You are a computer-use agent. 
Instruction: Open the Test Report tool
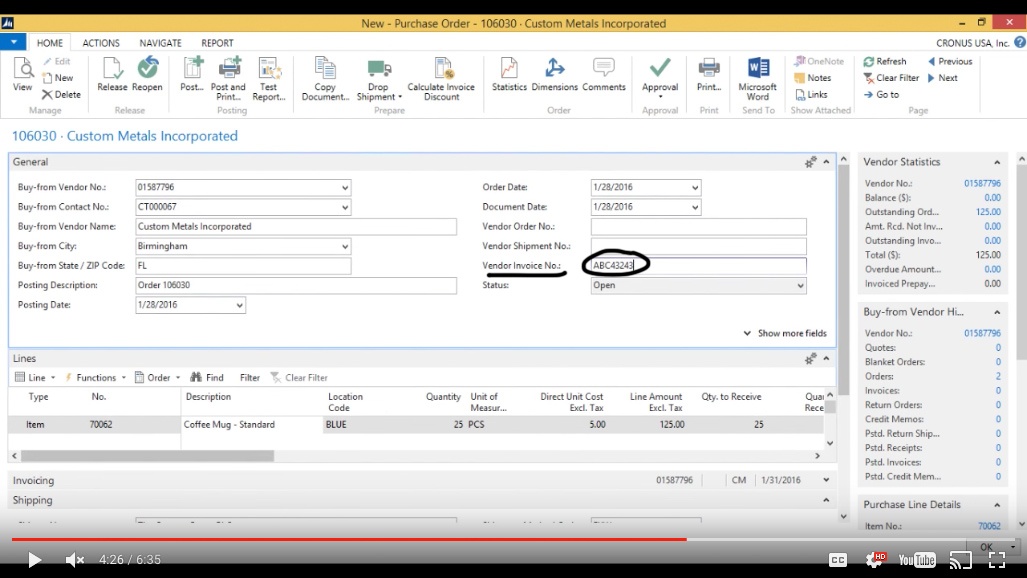point(269,79)
